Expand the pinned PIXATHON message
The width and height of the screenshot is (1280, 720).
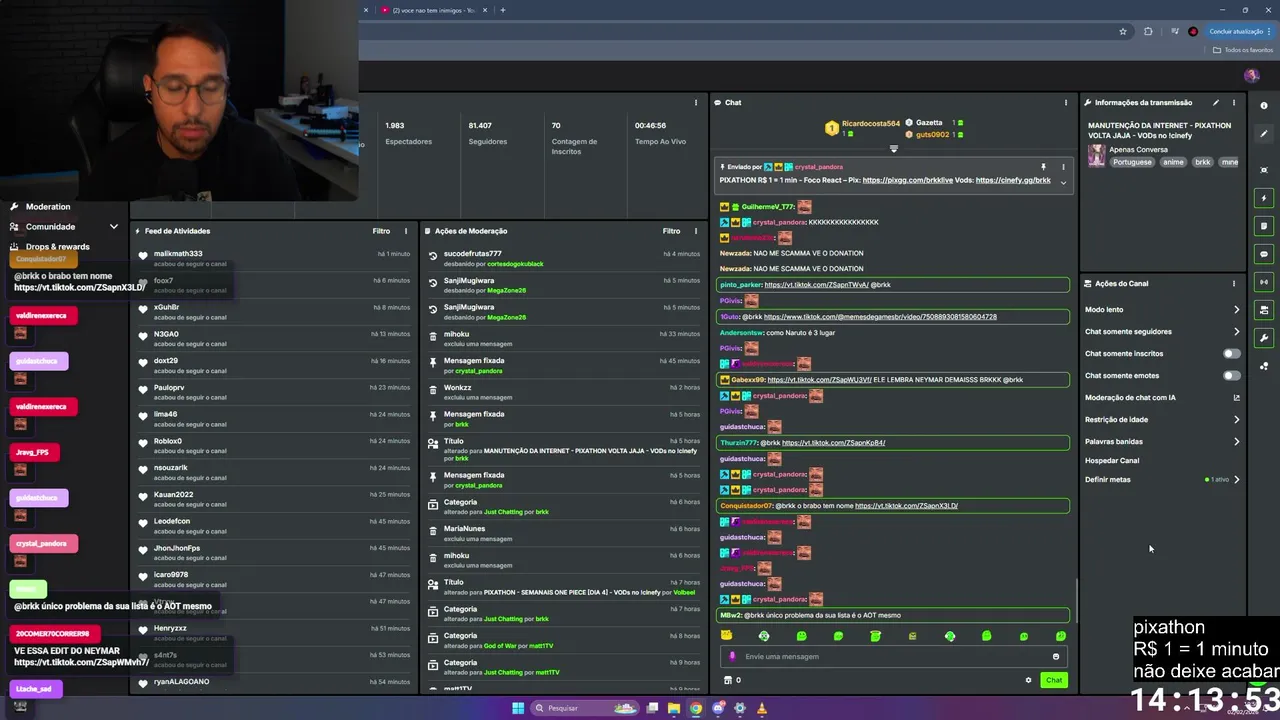pos(1063,182)
